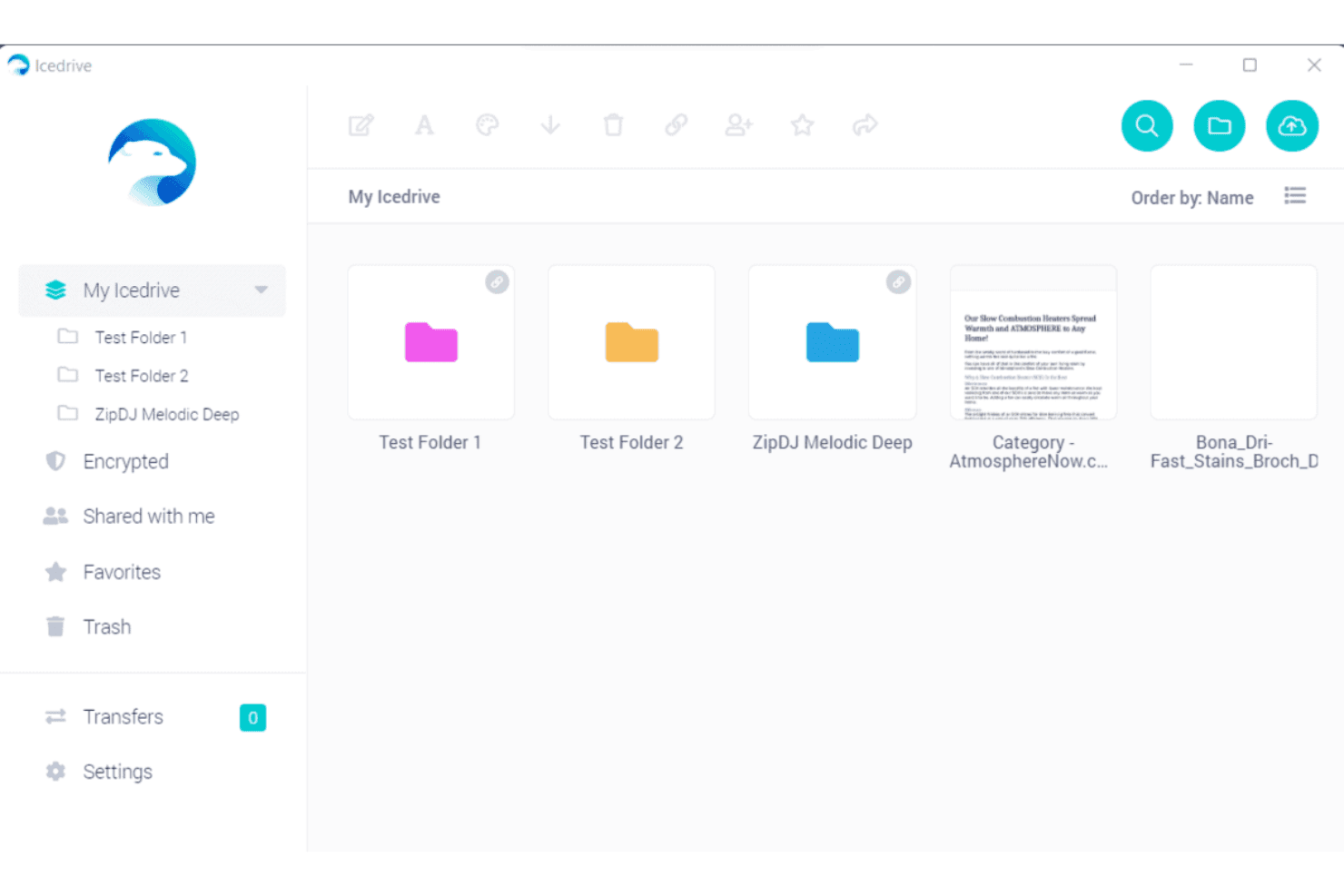Select ZipDJ Melodic Deep in sidebar

pos(167,415)
